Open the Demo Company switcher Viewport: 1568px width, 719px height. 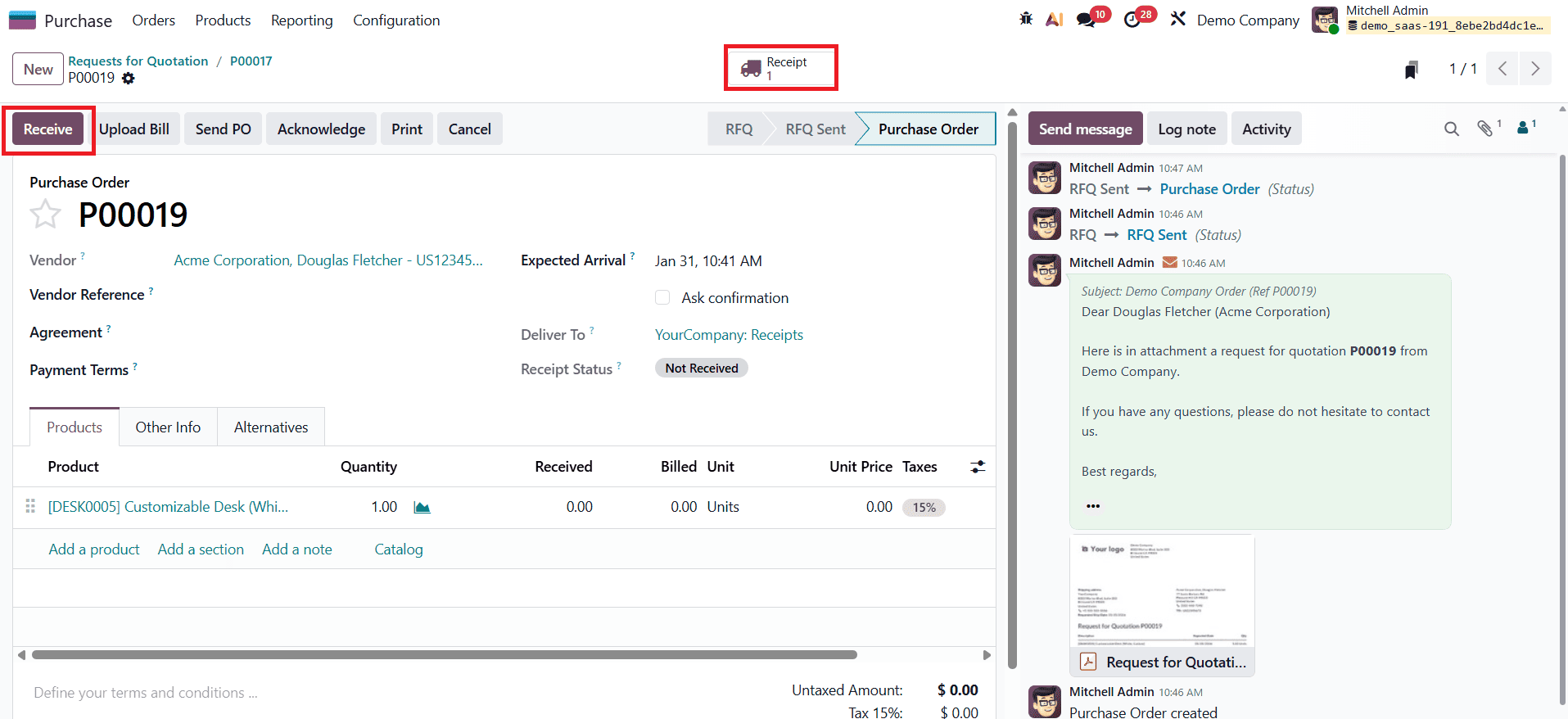1247,20
